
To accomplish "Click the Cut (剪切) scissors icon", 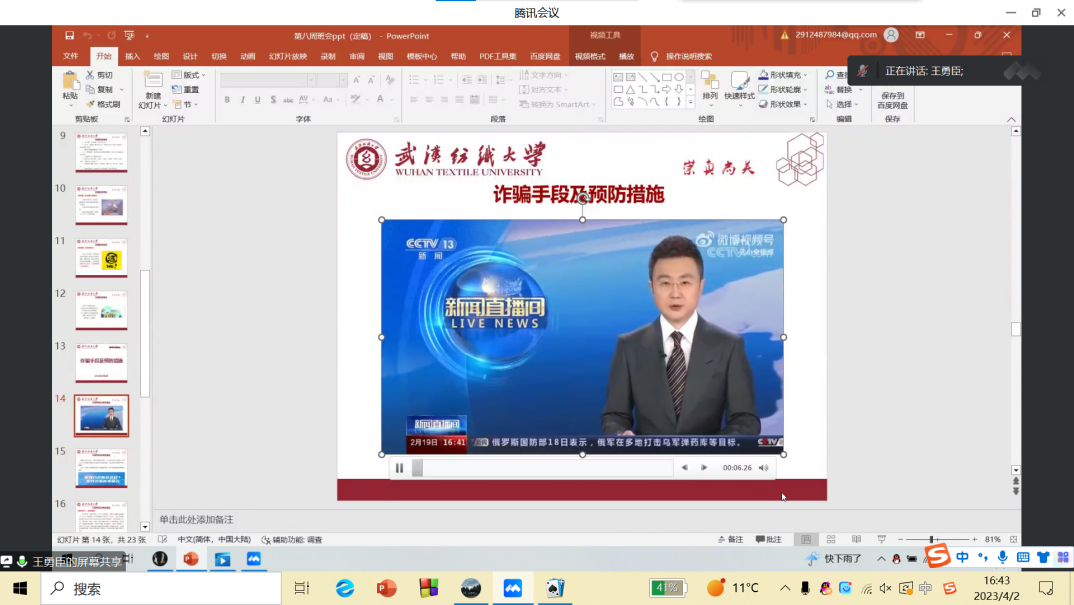I will click(91, 76).
